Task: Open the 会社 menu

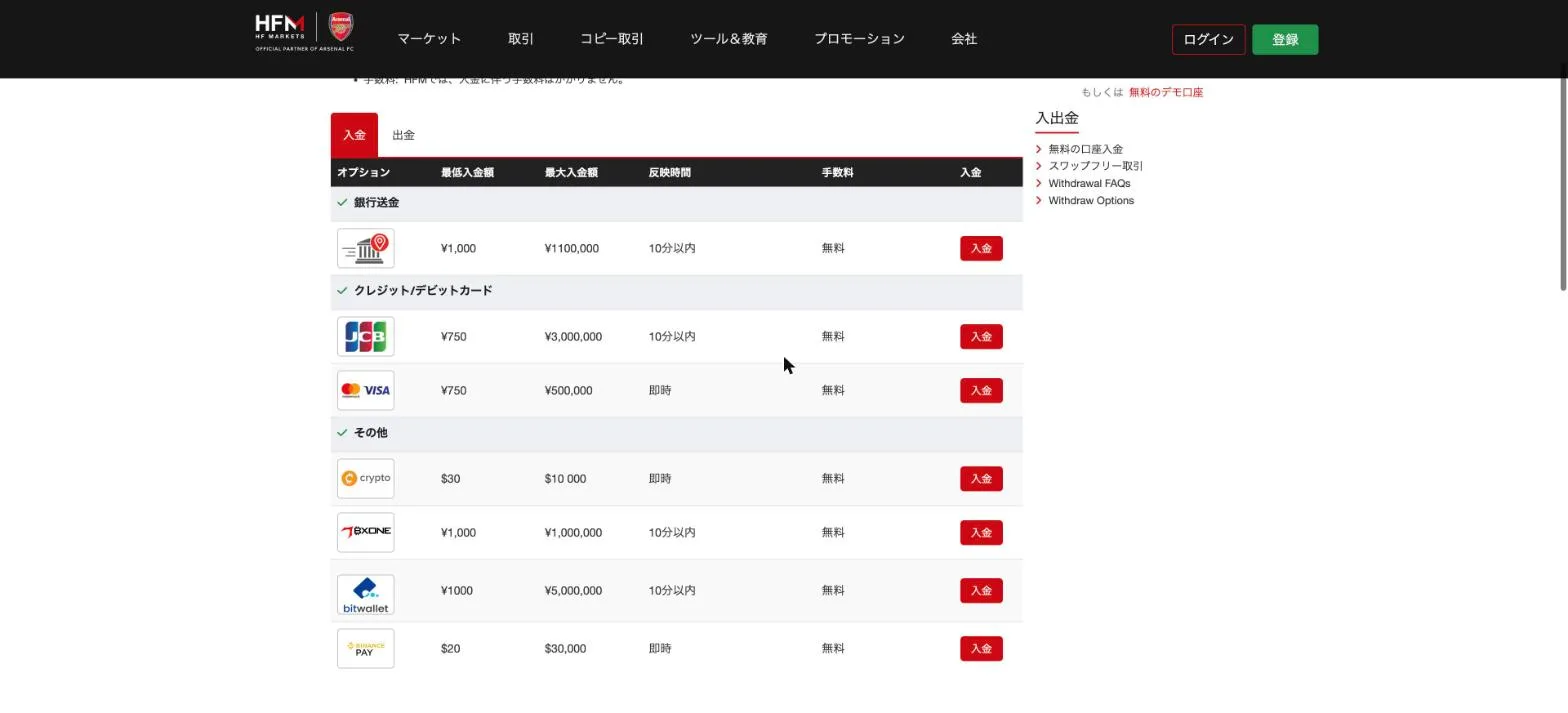Action: coord(964,39)
